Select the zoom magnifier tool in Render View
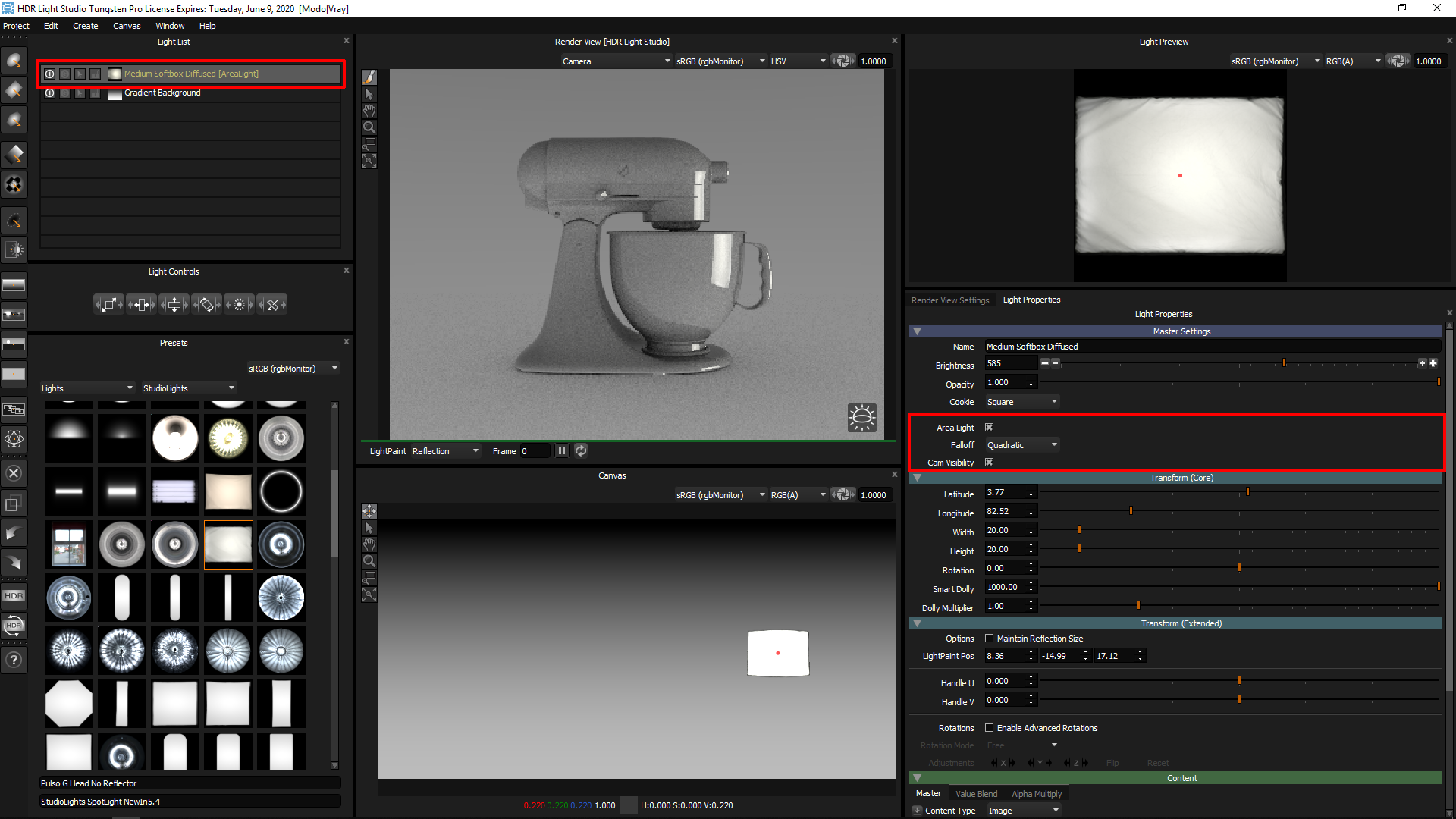The width and height of the screenshot is (1456, 819). click(x=369, y=127)
